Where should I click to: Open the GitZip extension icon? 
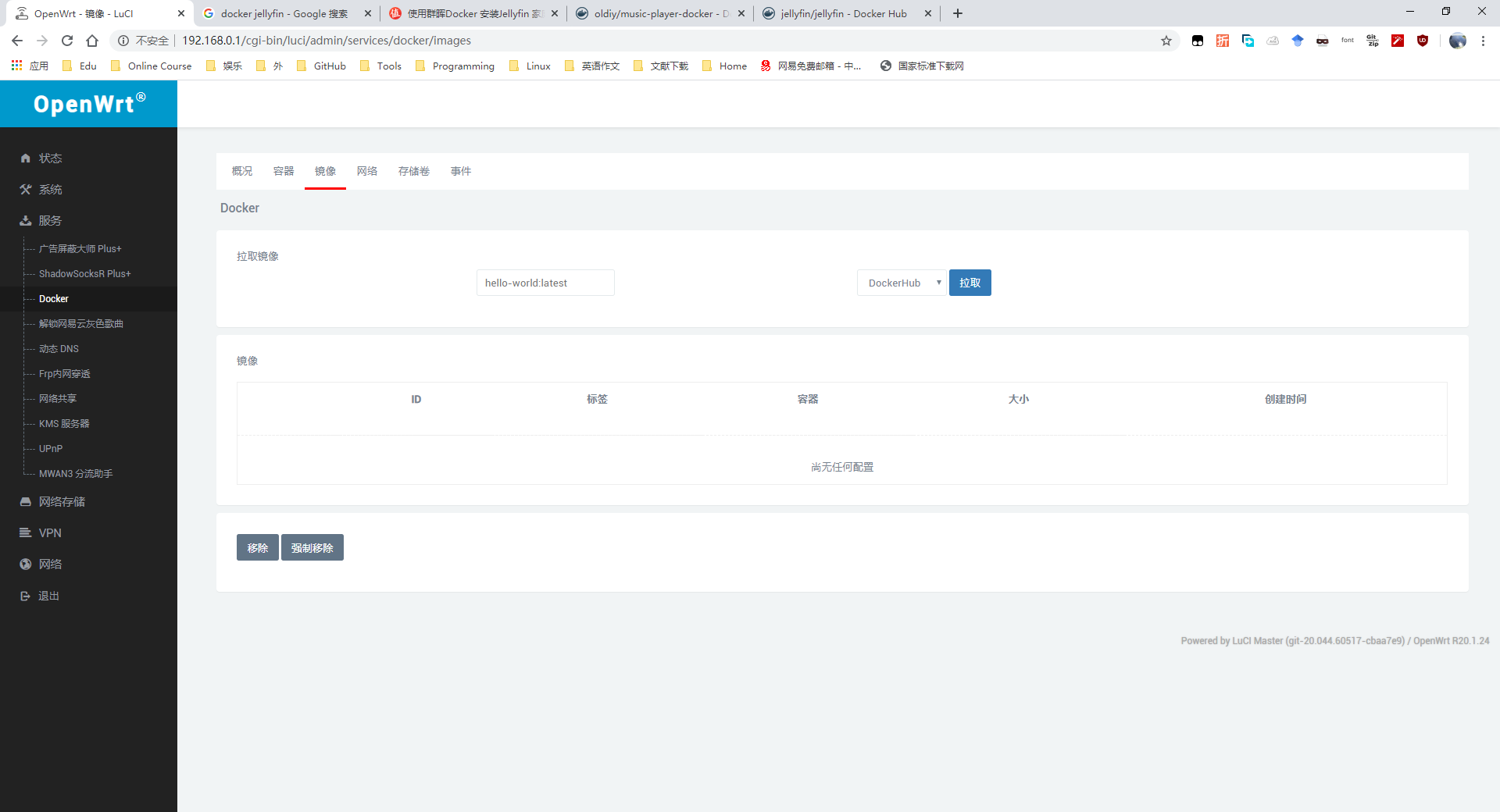pos(1373,41)
